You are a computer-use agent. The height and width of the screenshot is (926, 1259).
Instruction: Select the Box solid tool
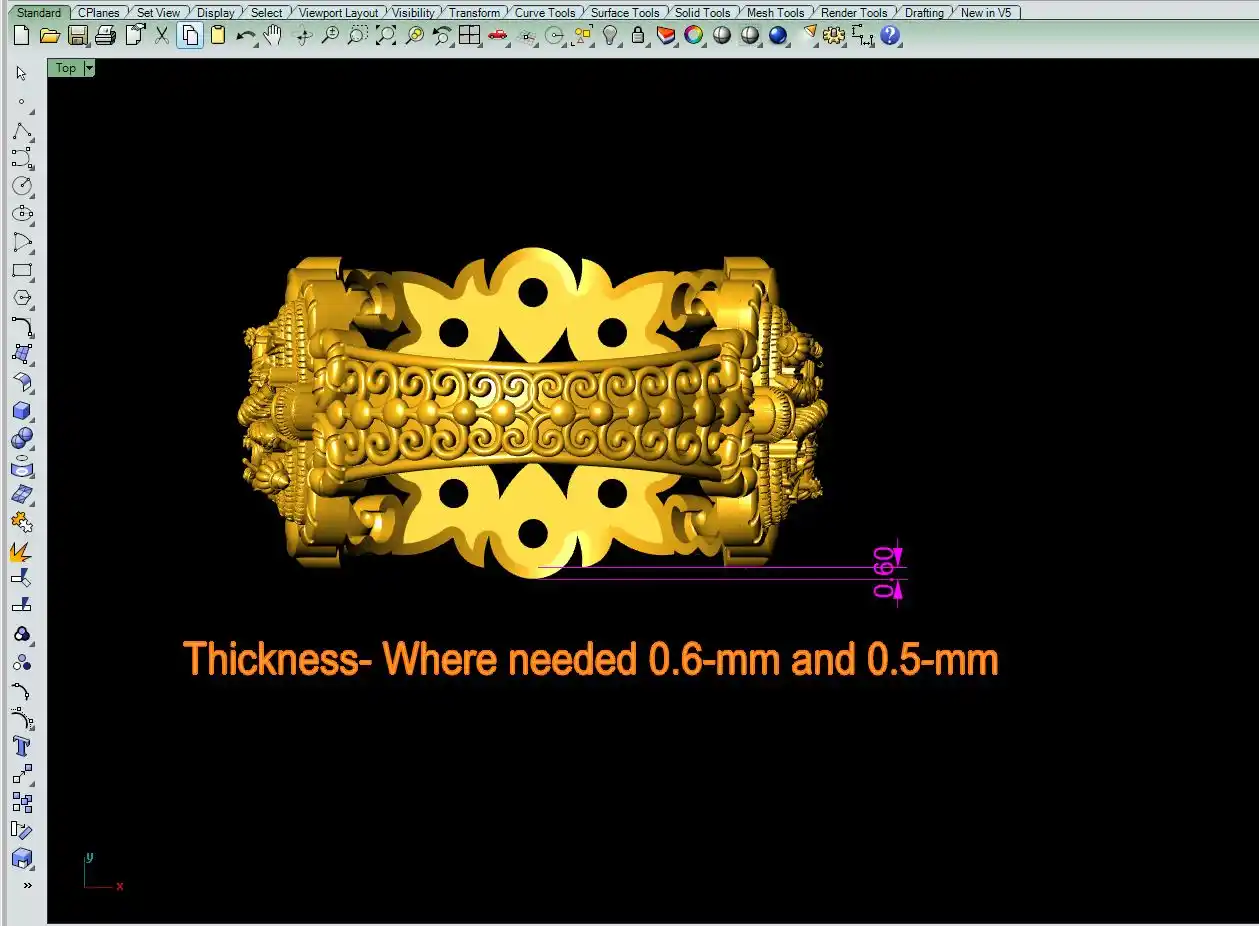click(x=22, y=411)
